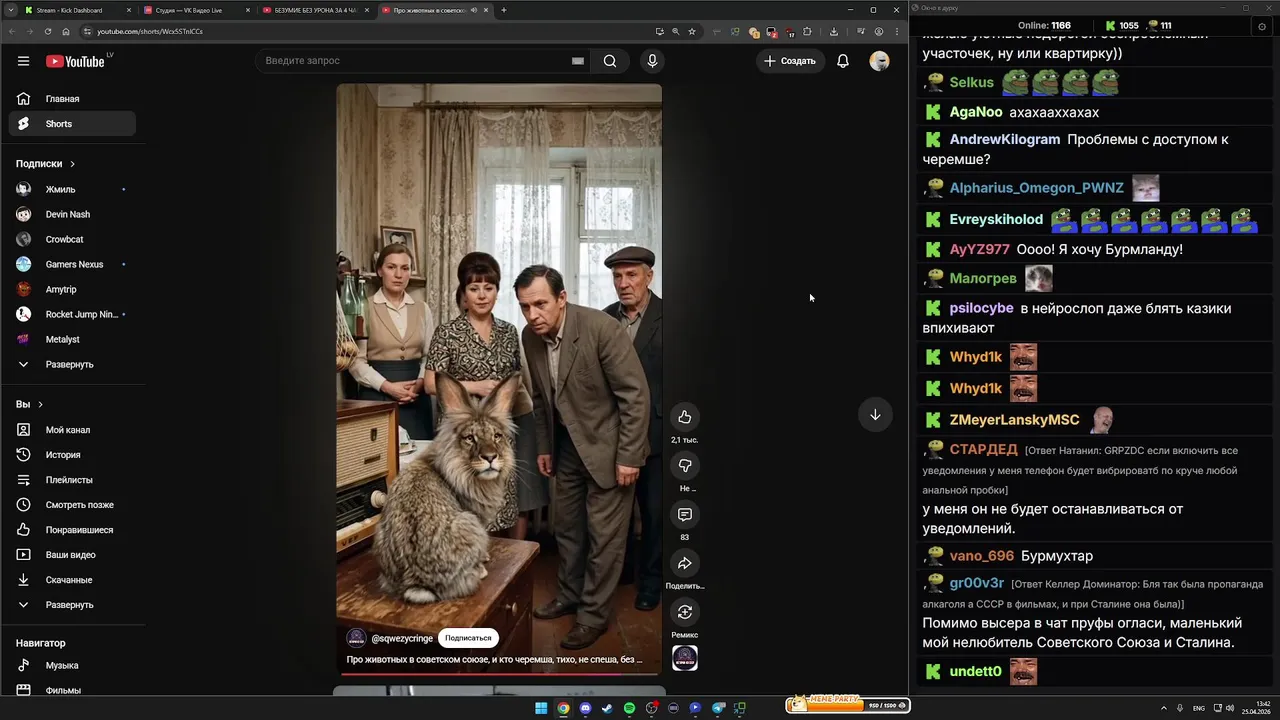Open Мой канал in sidebar
The image size is (1280, 720).
(x=72, y=430)
